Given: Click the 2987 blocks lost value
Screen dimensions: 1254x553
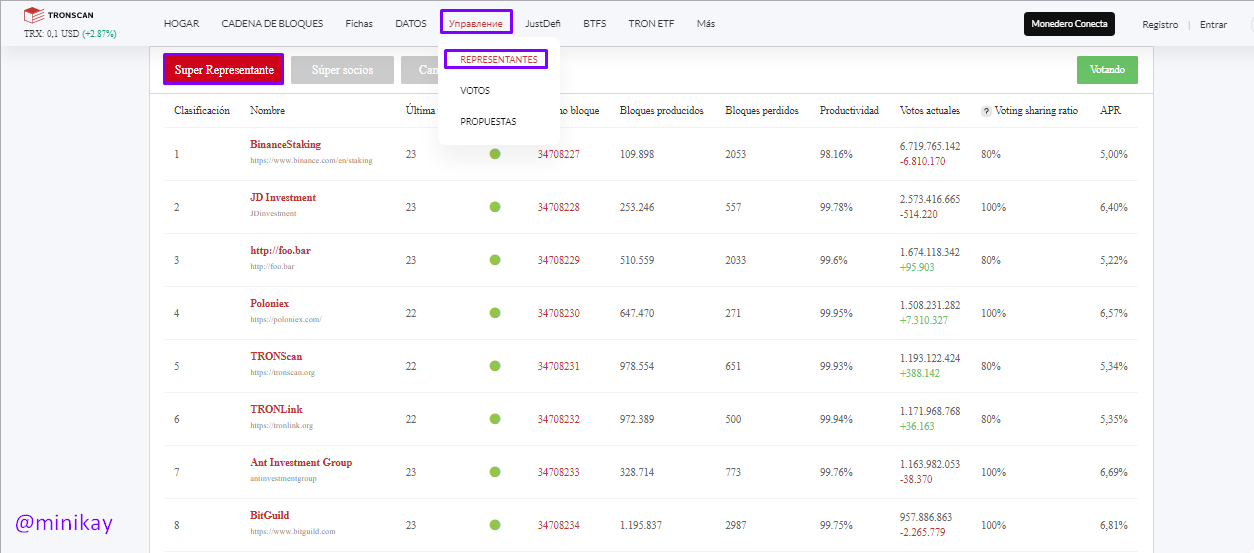Looking at the screenshot, I should tap(736, 526).
